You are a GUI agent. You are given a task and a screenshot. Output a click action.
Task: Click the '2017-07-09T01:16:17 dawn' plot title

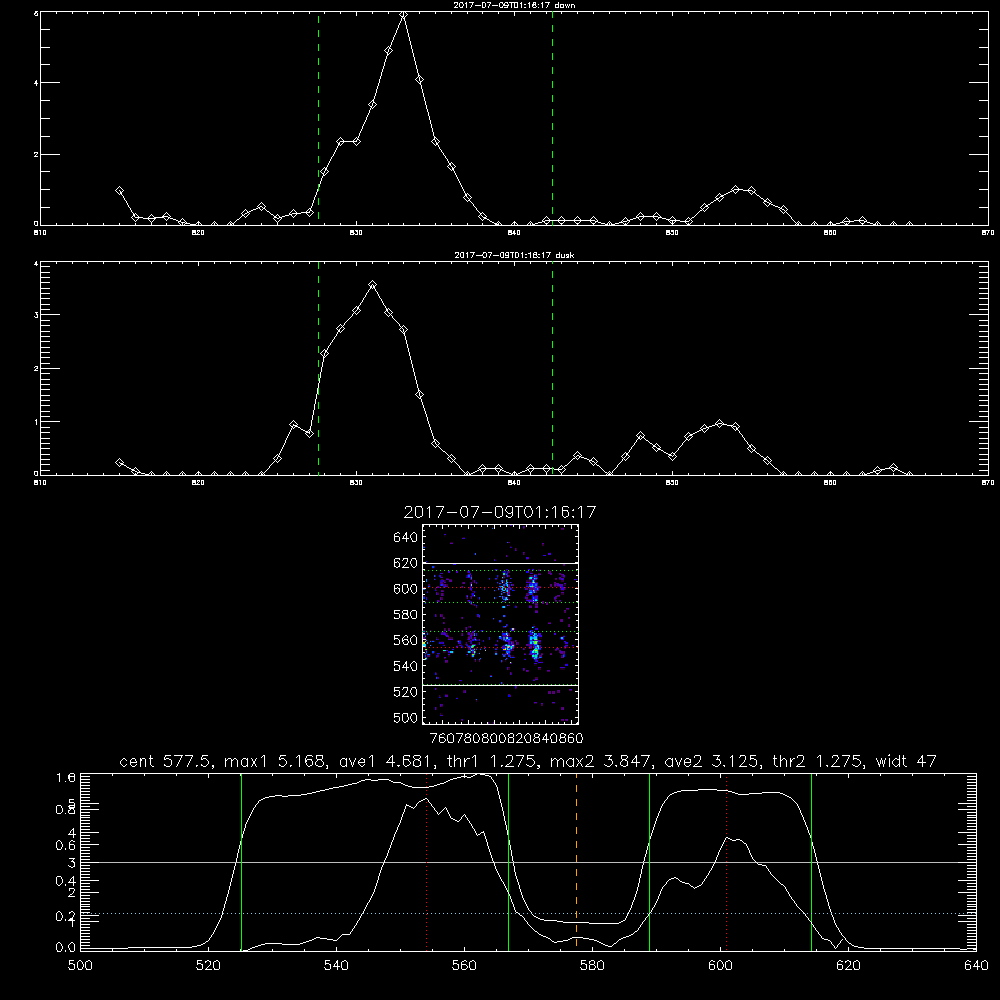point(514,5)
